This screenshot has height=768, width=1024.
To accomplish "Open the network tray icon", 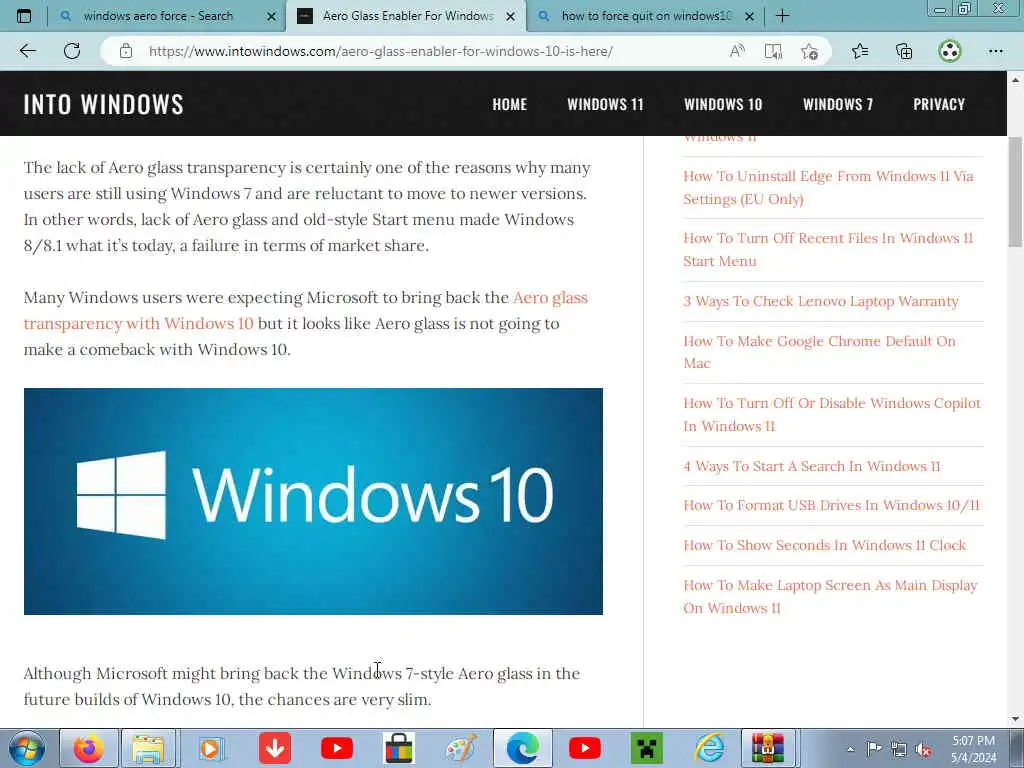I will tap(899, 749).
